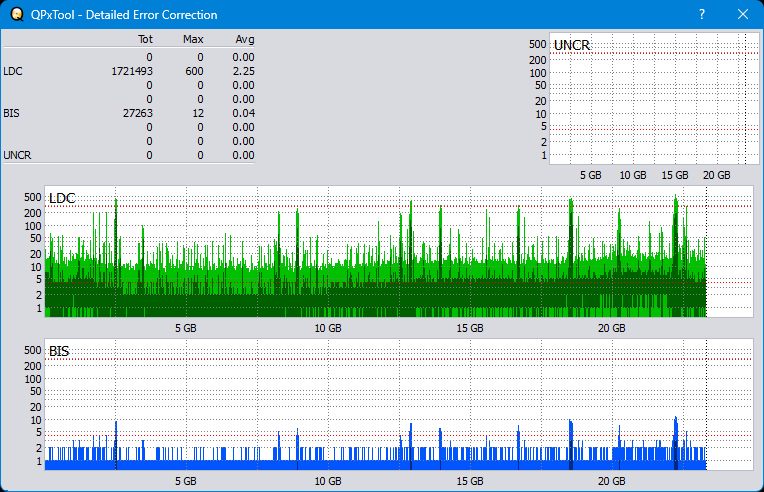Select BIS max value 12

198,113
